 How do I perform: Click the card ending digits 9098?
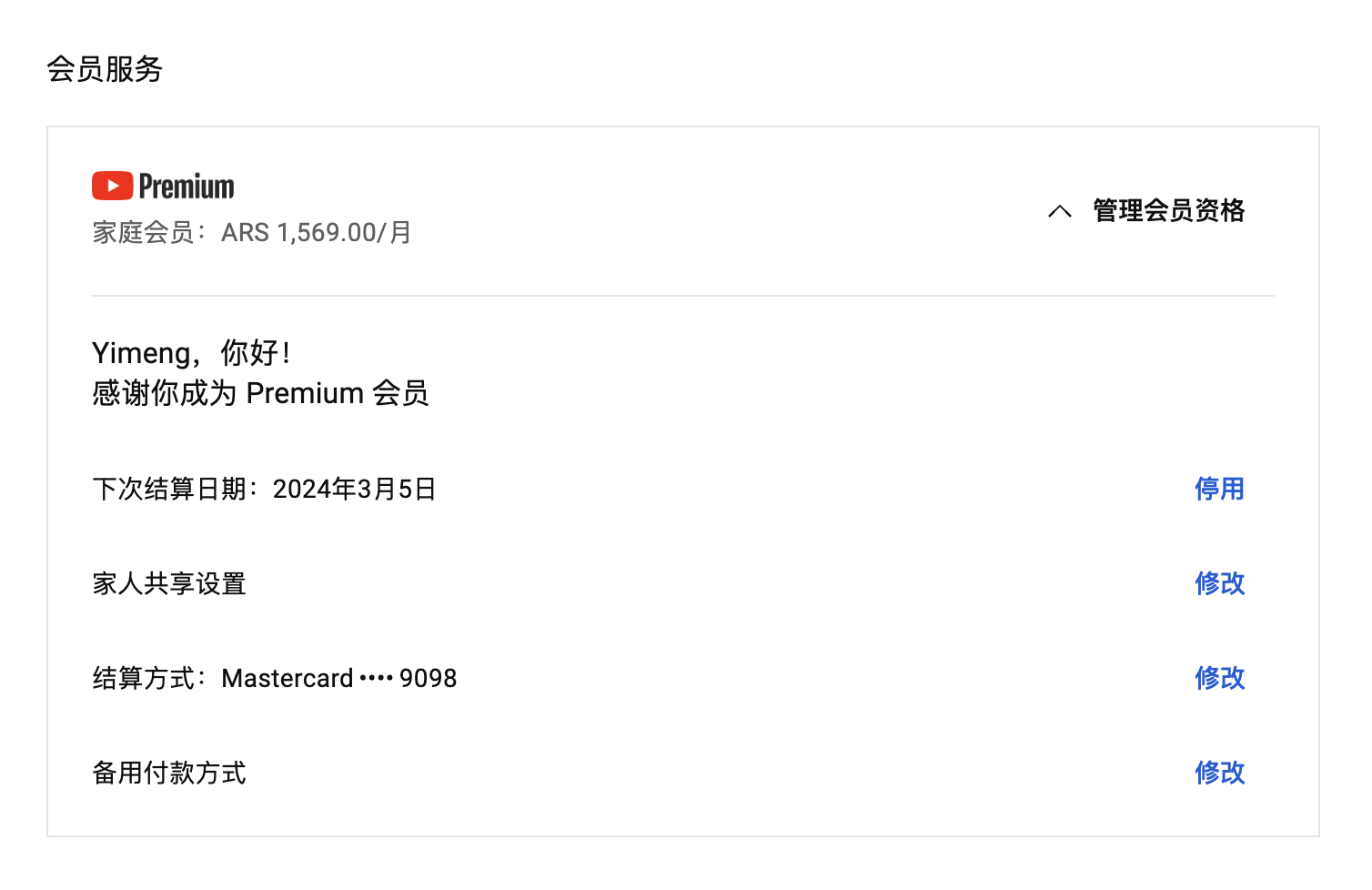(x=428, y=679)
